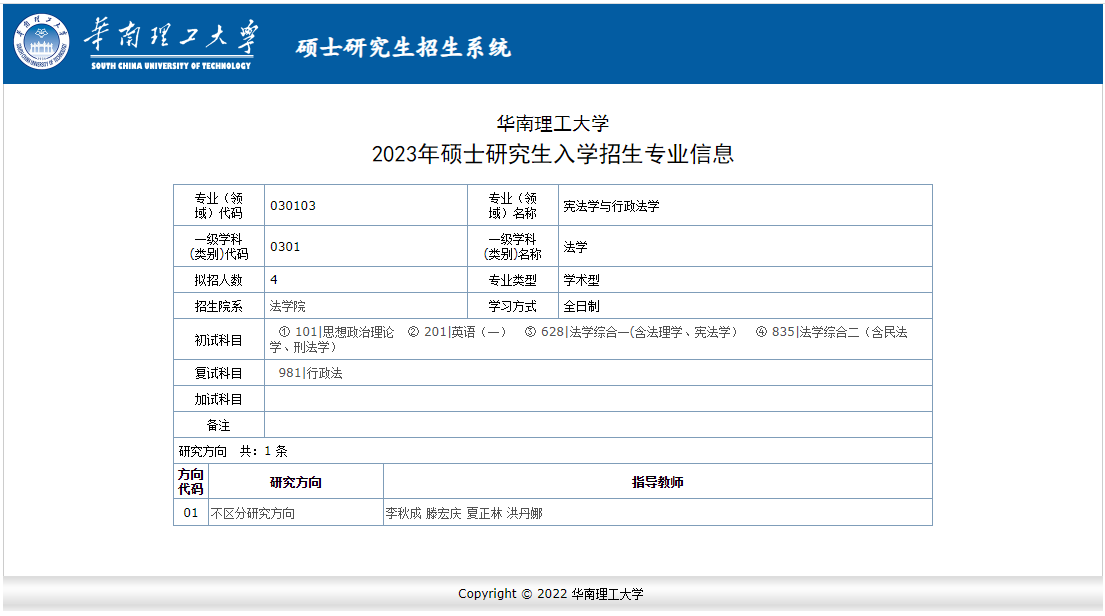Click the 专业（领域）名称 label cell
The image size is (1105, 616).
tap(512, 205)
